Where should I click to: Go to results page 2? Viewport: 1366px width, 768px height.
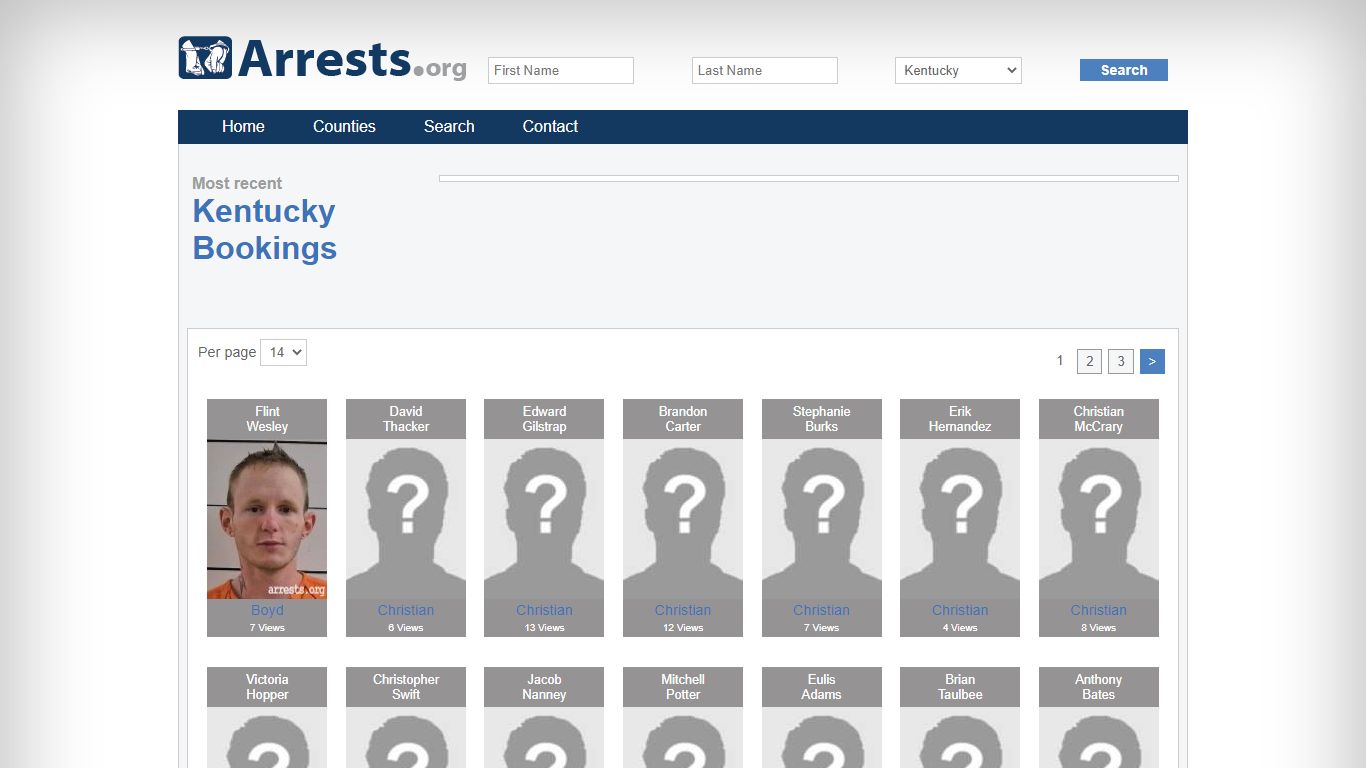(1089, 361)
